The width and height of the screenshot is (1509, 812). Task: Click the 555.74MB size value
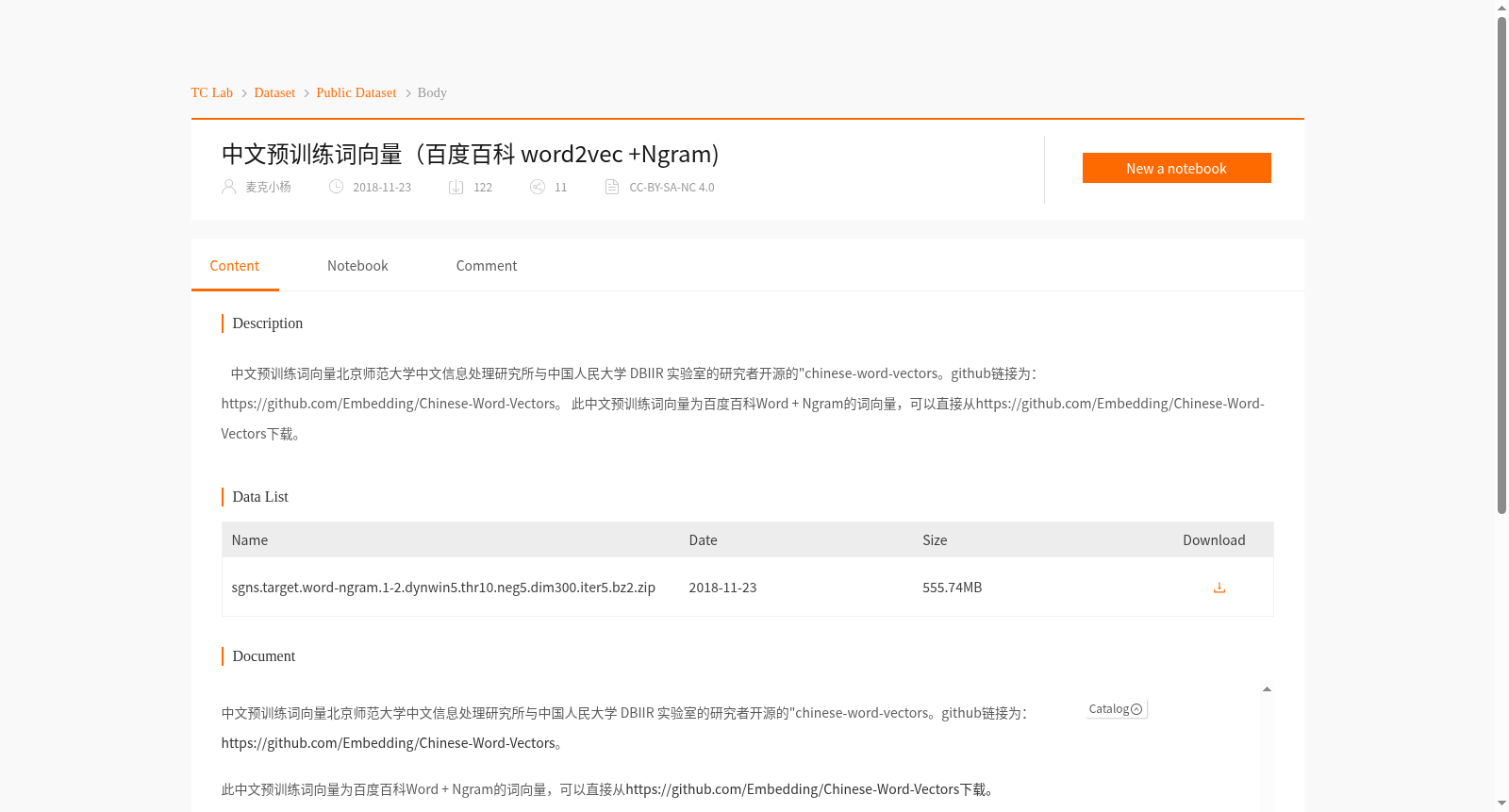[953, 588]
